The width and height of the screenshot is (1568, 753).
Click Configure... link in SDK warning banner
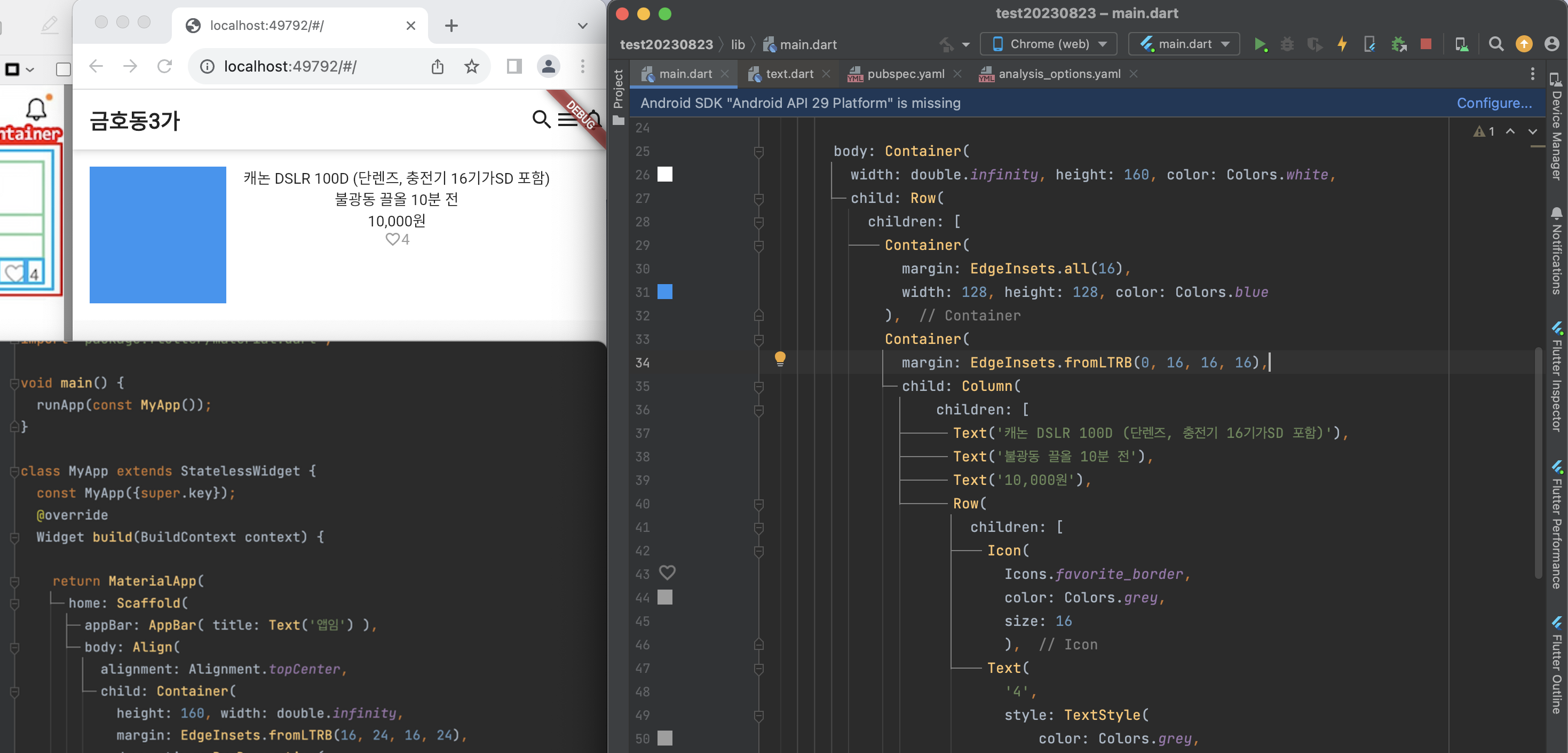pos(1494,103)
